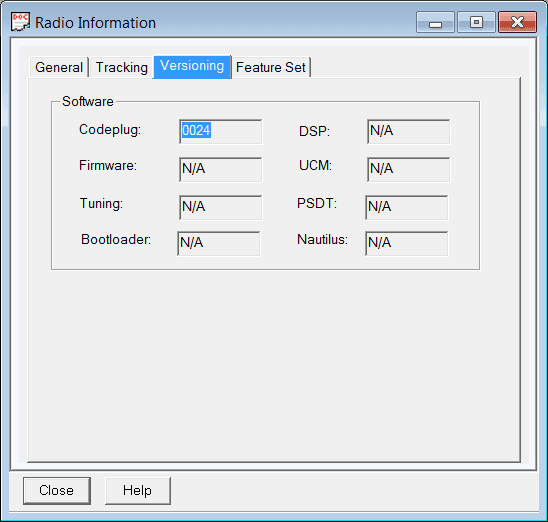
Task: Click the Bootloader version field
Action: pyautogui.click(x=219, y=243)
